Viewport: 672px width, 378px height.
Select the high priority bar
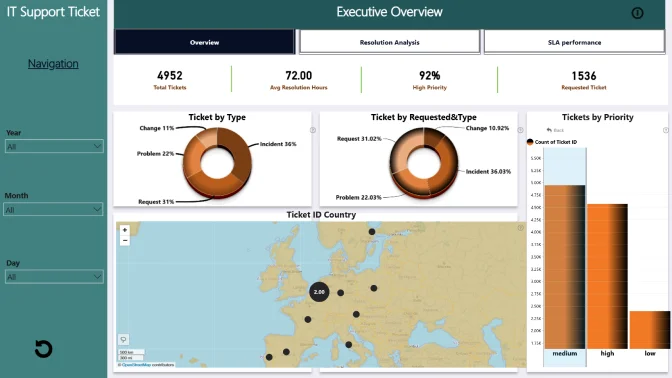[x=607, y=276]
